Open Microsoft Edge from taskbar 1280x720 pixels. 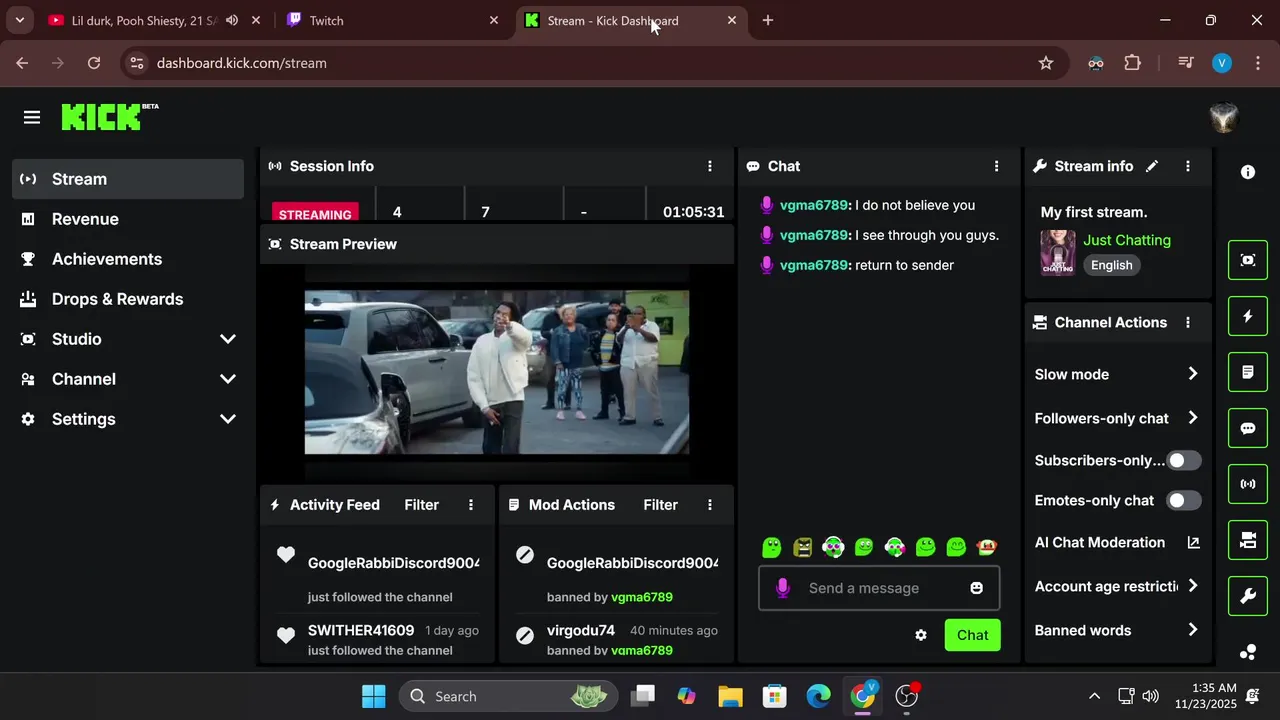click(818, 696)
